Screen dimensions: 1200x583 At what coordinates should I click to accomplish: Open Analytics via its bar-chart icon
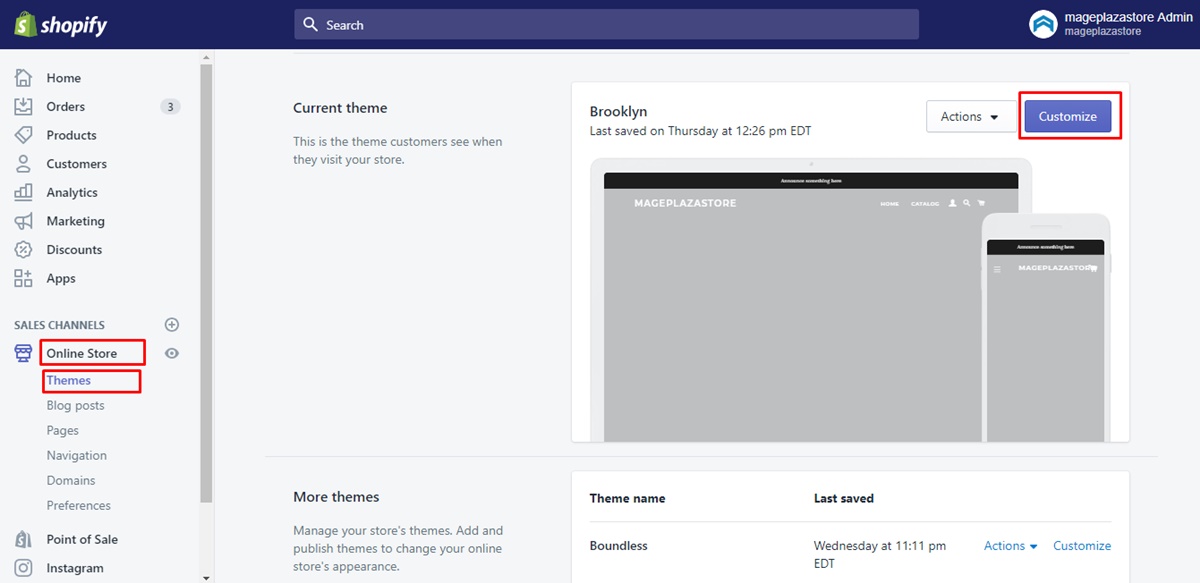pyautogui.click(x=23, y=192)
